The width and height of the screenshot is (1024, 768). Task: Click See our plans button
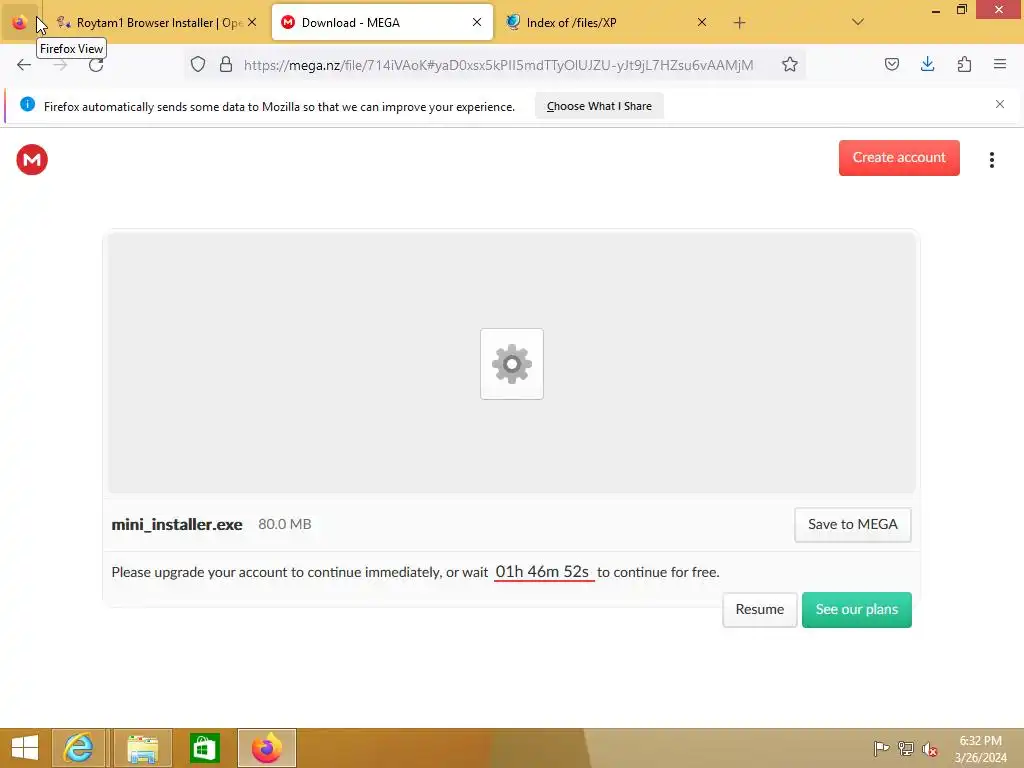[x=856, y=609]
